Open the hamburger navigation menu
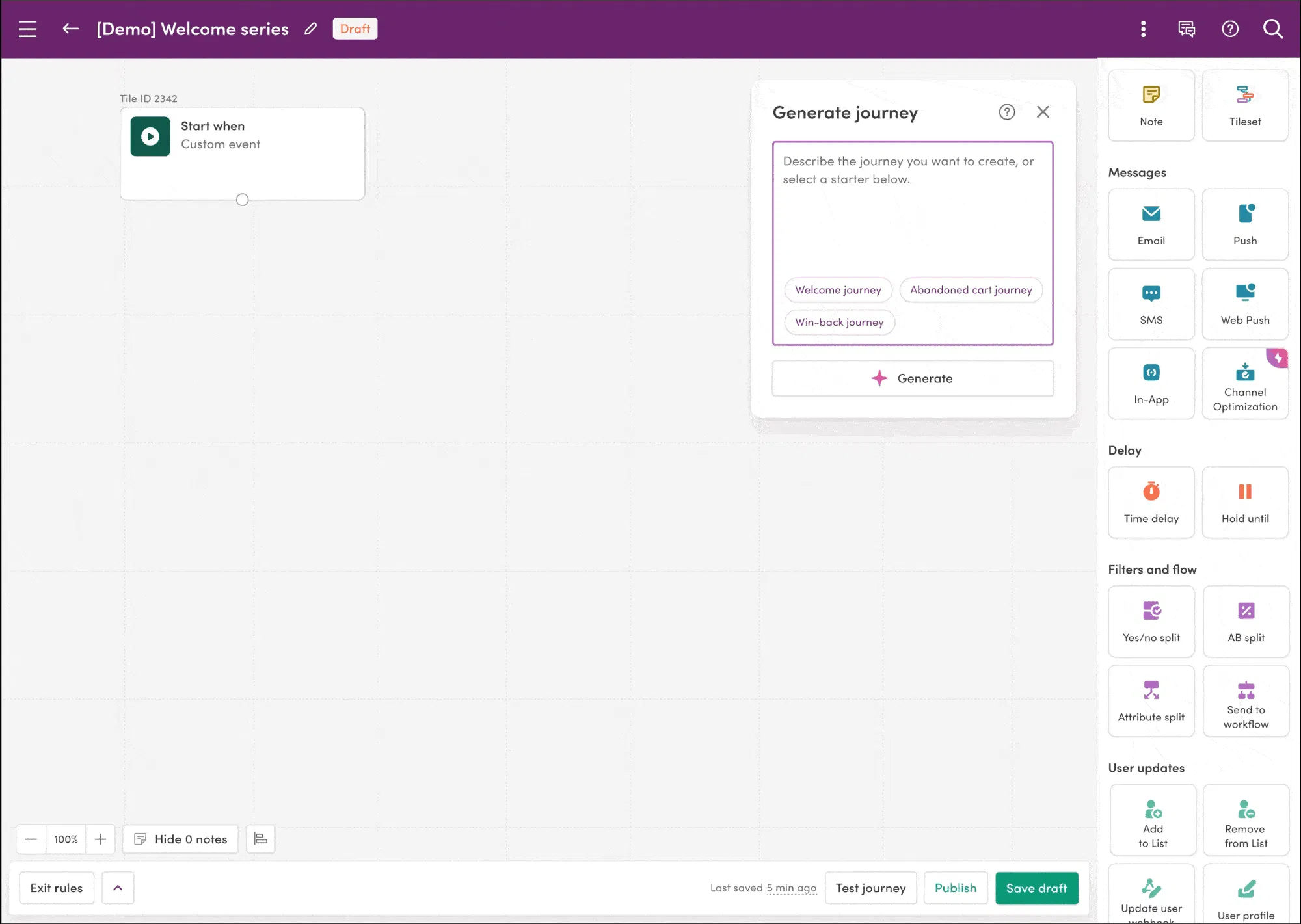Viewport: 1301px width, 924px height. click(27, 29)
